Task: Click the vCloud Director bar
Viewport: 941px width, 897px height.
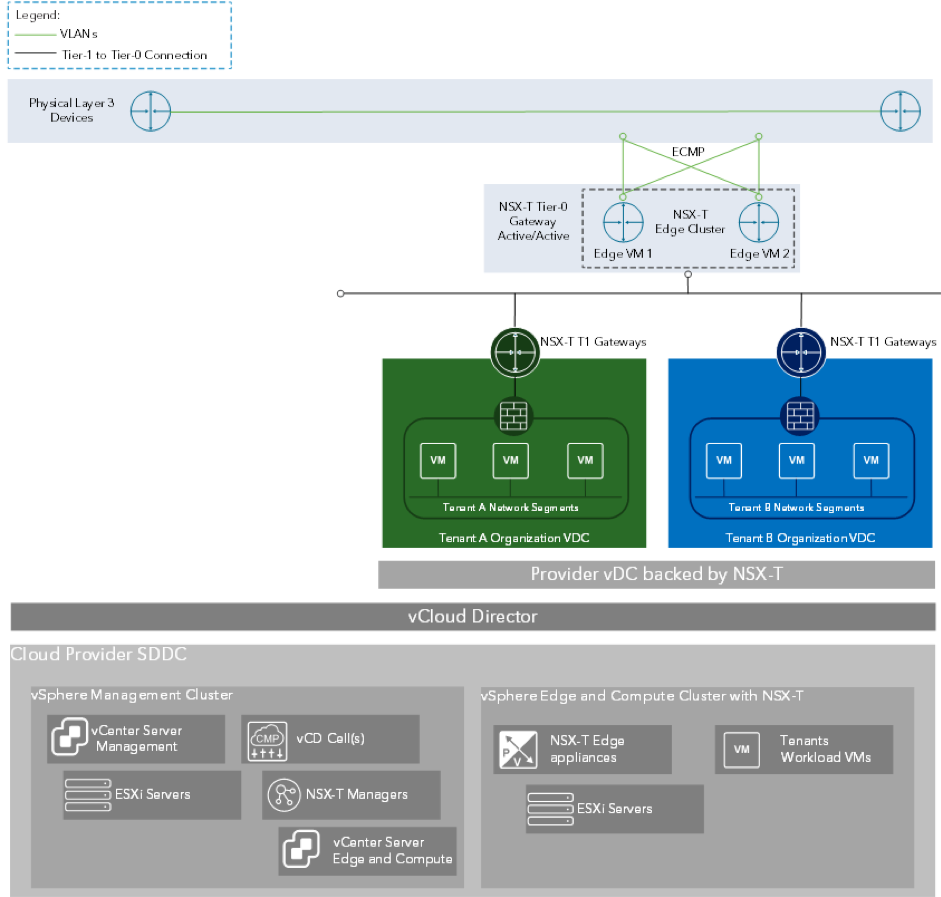Action: pos(472,616)
